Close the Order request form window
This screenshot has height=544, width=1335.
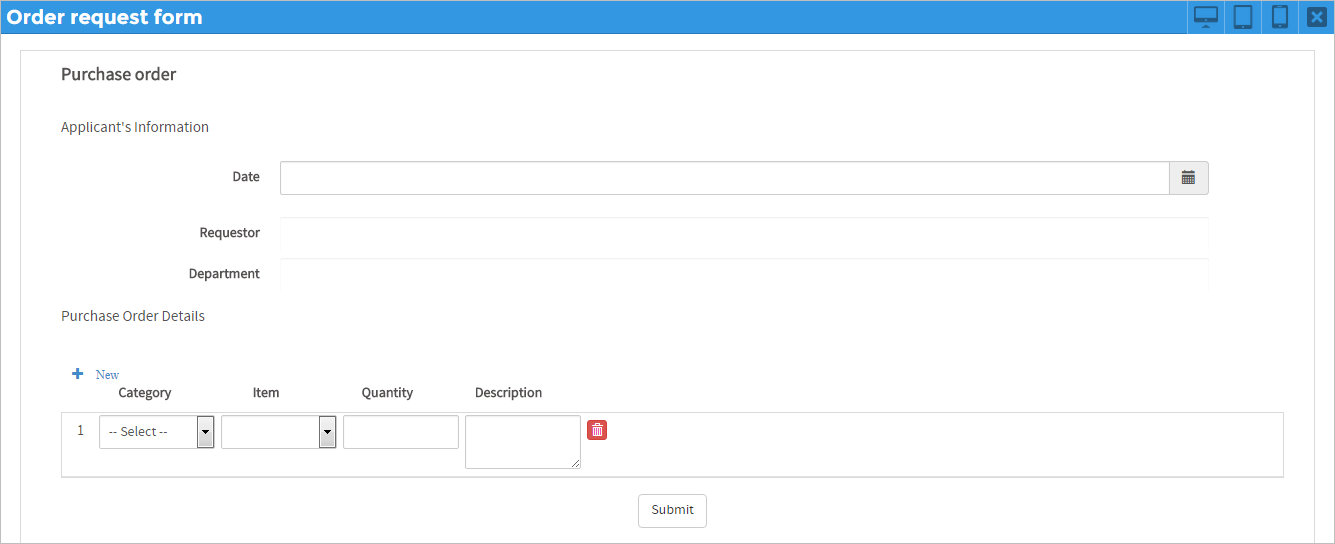tap(1316, 17)
